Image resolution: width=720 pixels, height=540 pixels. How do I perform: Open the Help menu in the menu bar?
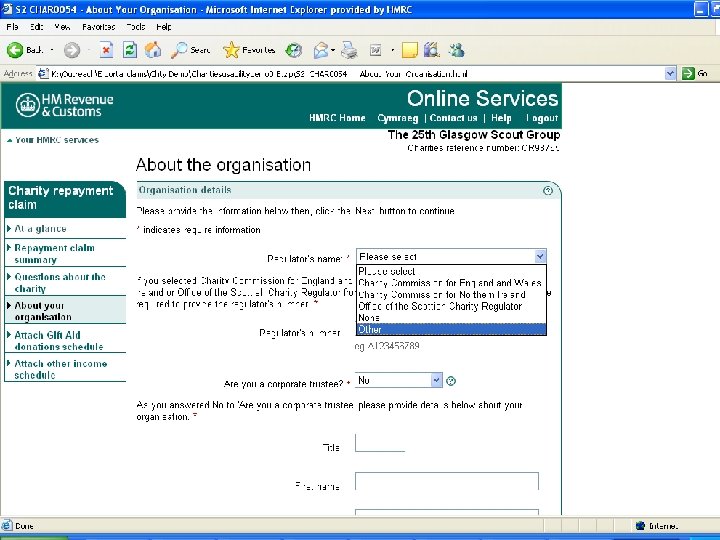pyautogui.click(x=164, y=27)
